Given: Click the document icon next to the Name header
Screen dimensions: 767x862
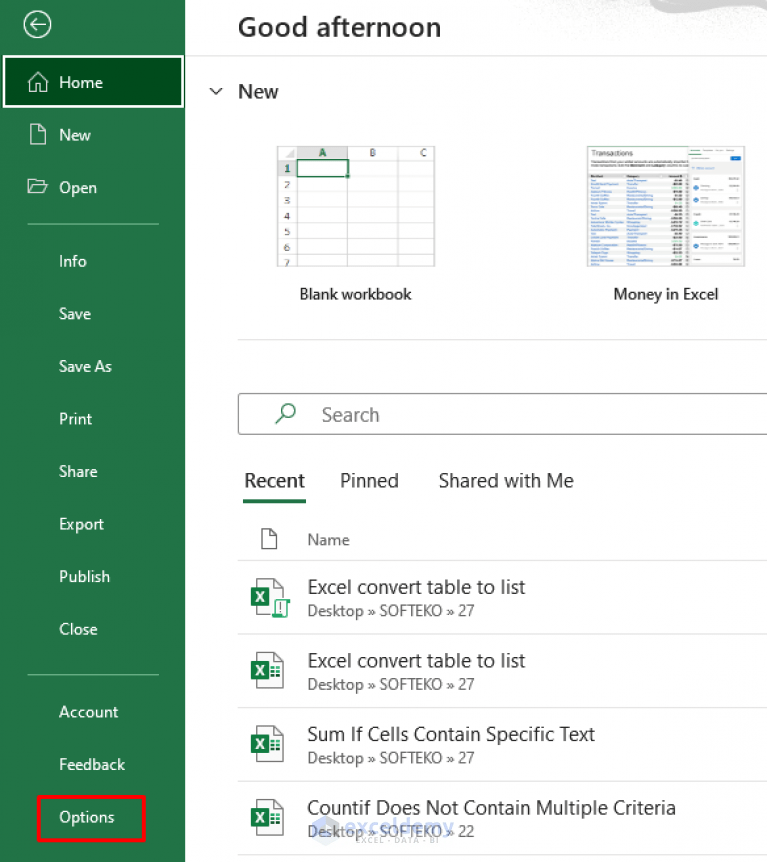Looking at the screenshot, I should [x=269, y=539].
